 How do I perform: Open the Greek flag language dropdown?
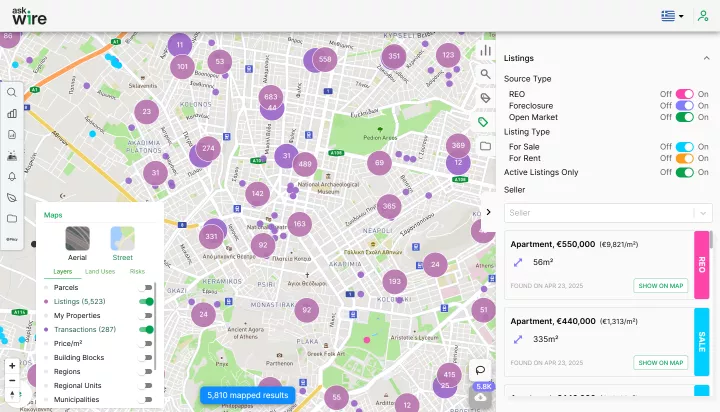pos(672,16)
